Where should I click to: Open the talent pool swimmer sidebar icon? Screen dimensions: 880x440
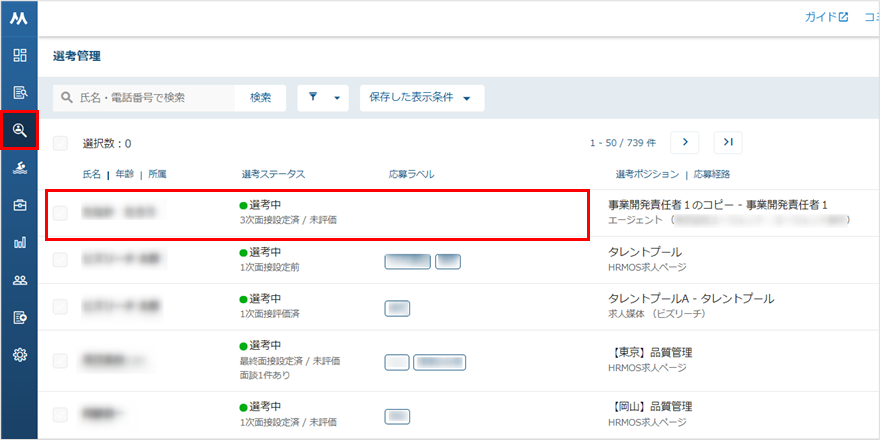20,168
